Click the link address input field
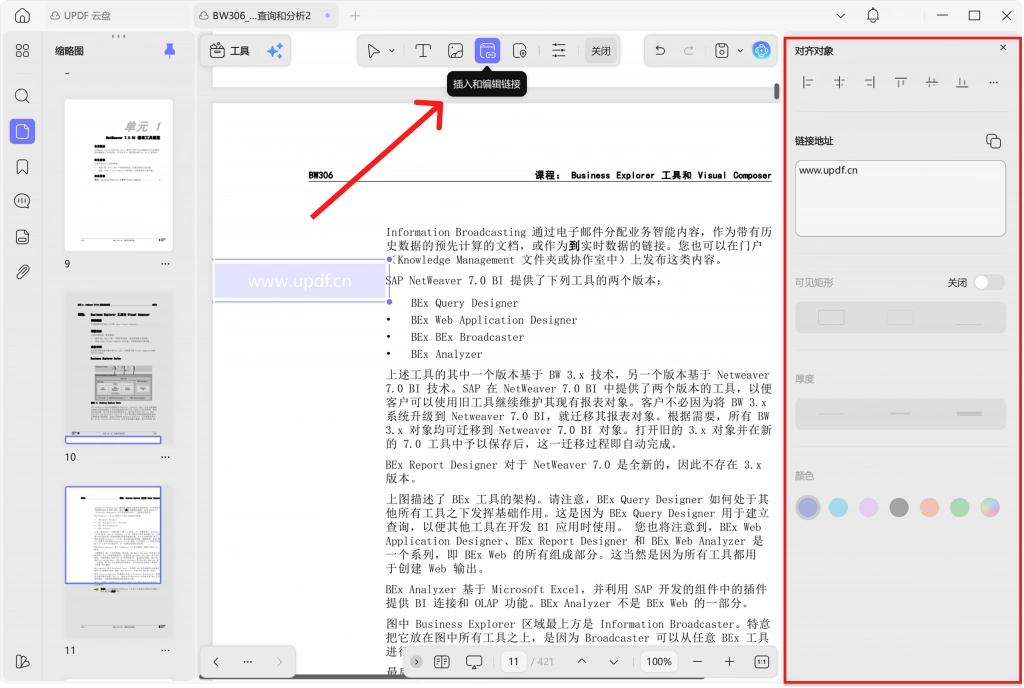 [x=900, y=198]
